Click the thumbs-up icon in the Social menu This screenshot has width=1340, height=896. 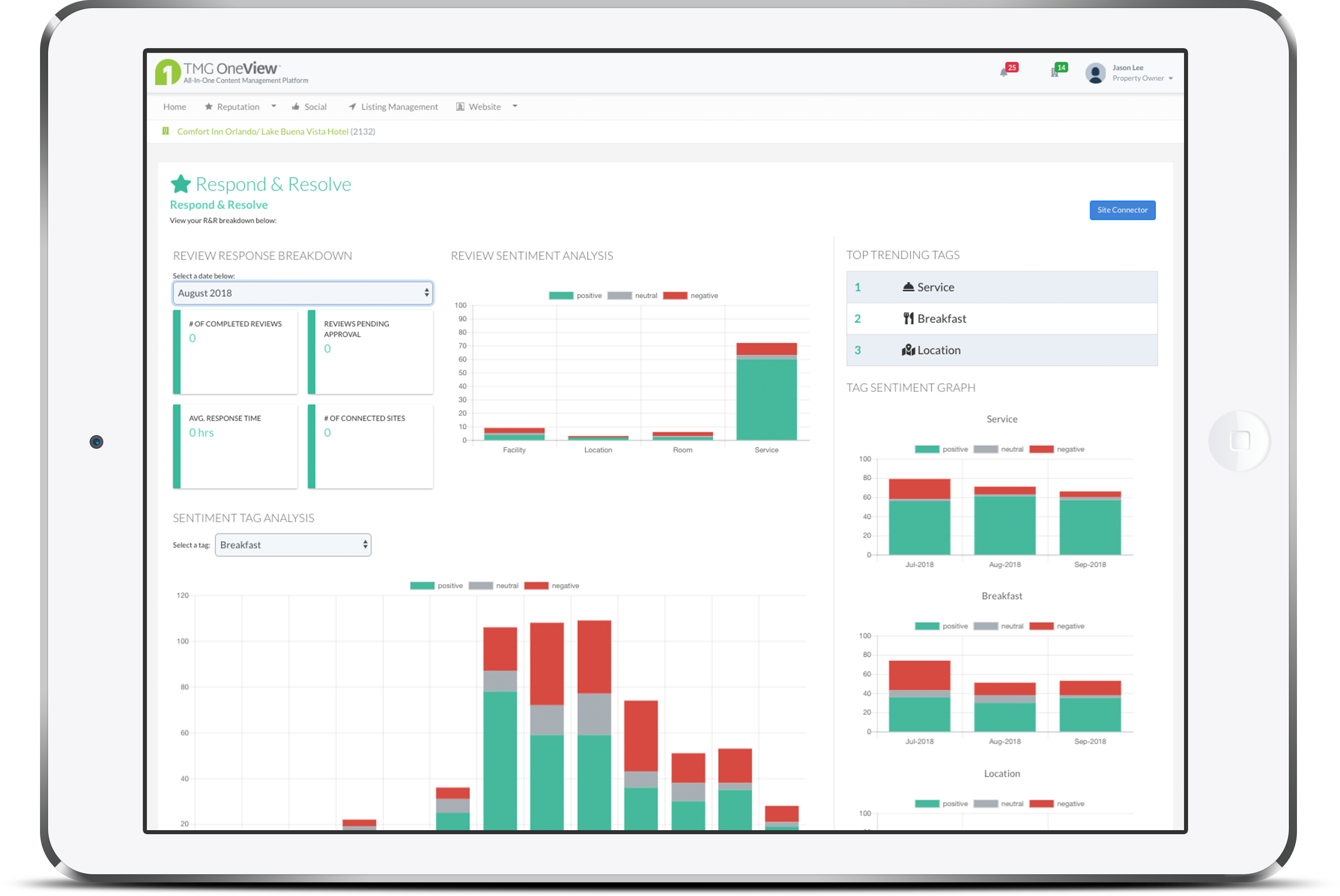296,106
